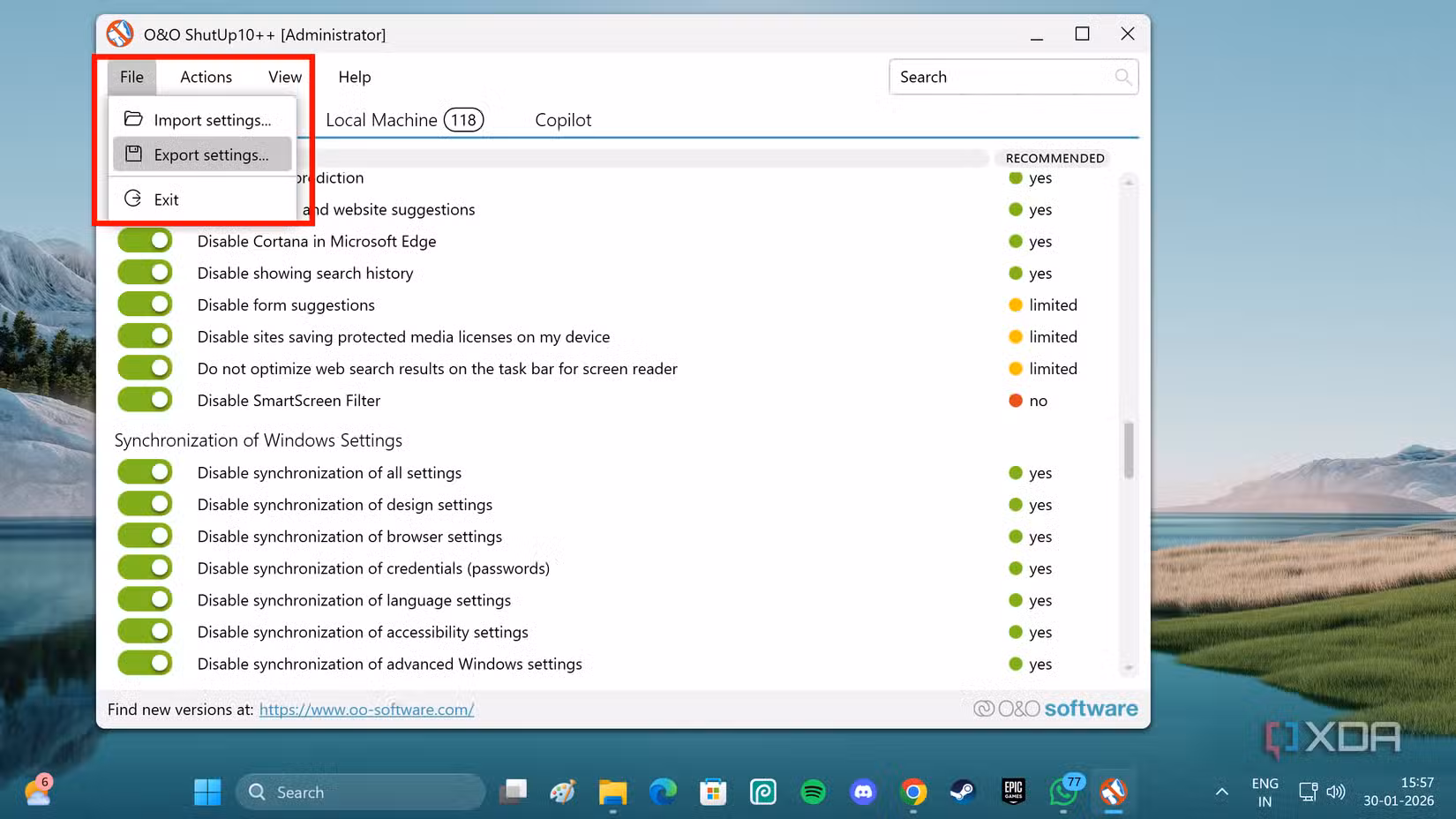
Task: Toggle Disable synchronization of language settings
Action: click(146, 598)
